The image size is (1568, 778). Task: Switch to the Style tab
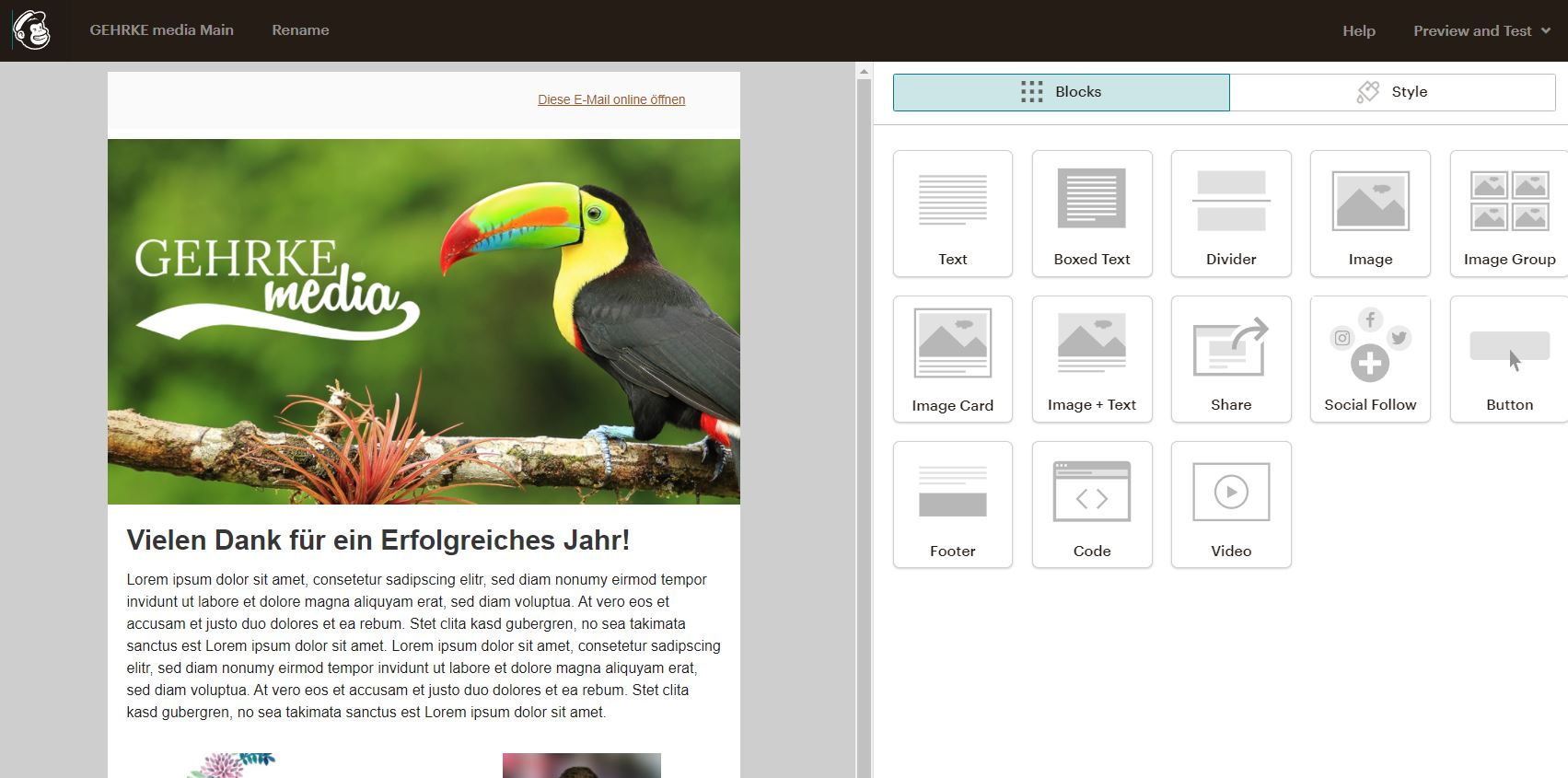click(1392, 92)
